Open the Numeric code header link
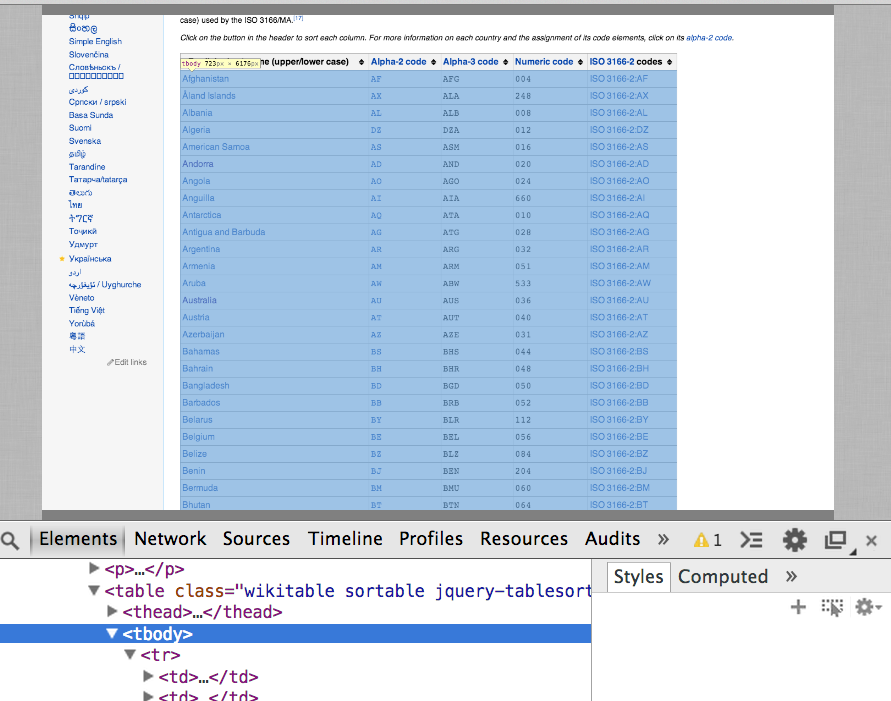 (x=544, y=61)
